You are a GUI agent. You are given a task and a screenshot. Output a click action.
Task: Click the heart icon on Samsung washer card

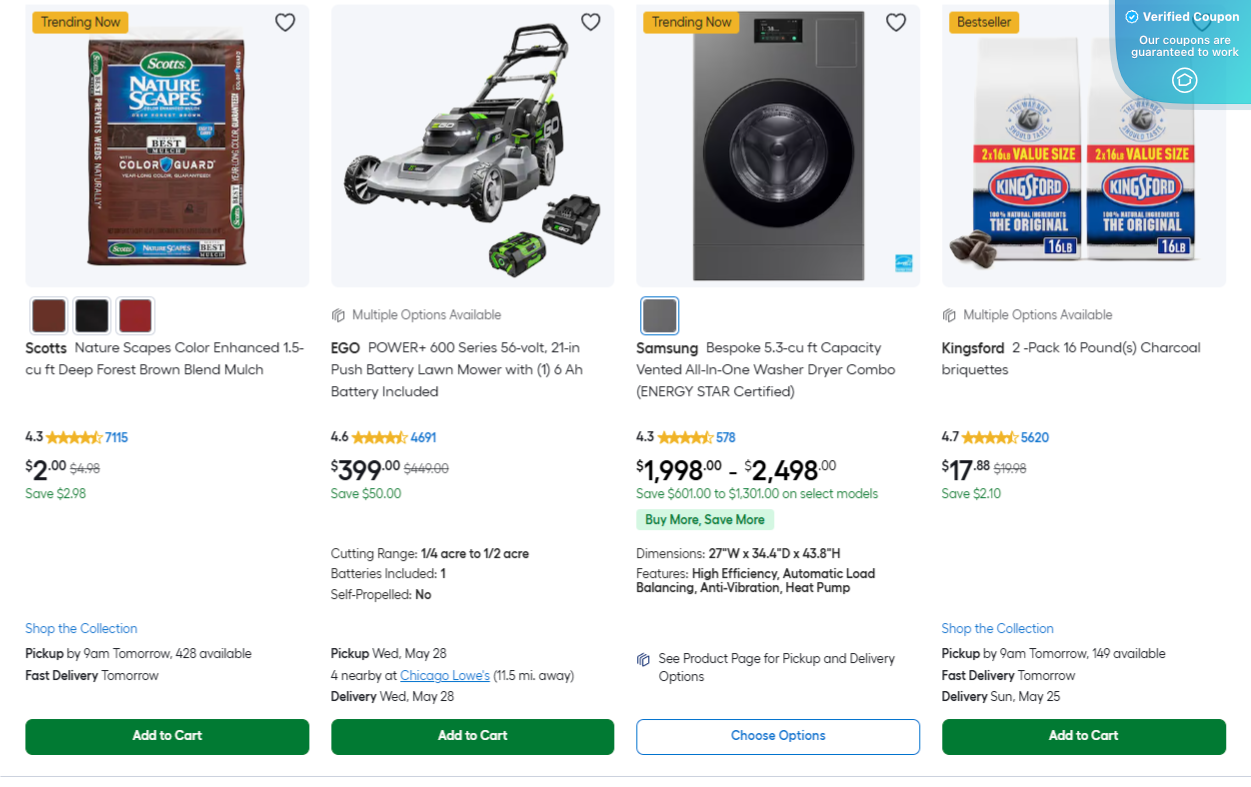pyautogui.click(x=895, y=21)
